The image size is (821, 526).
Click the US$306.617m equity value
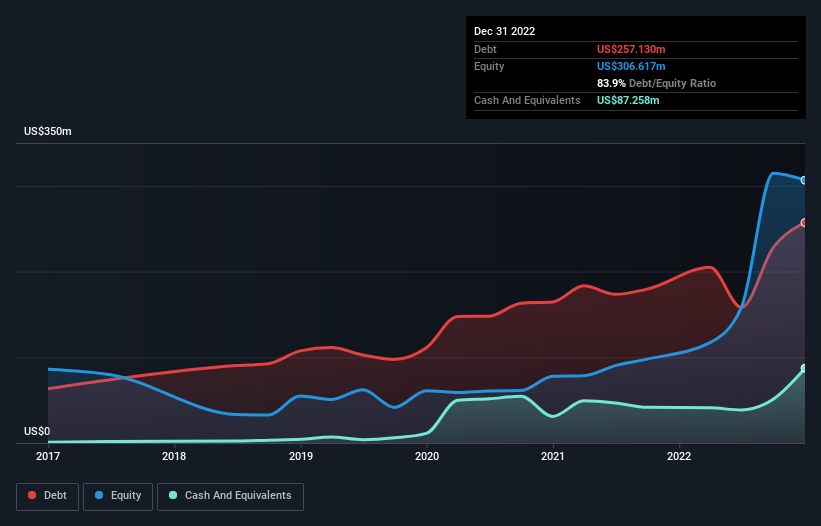tap(631, 66)
